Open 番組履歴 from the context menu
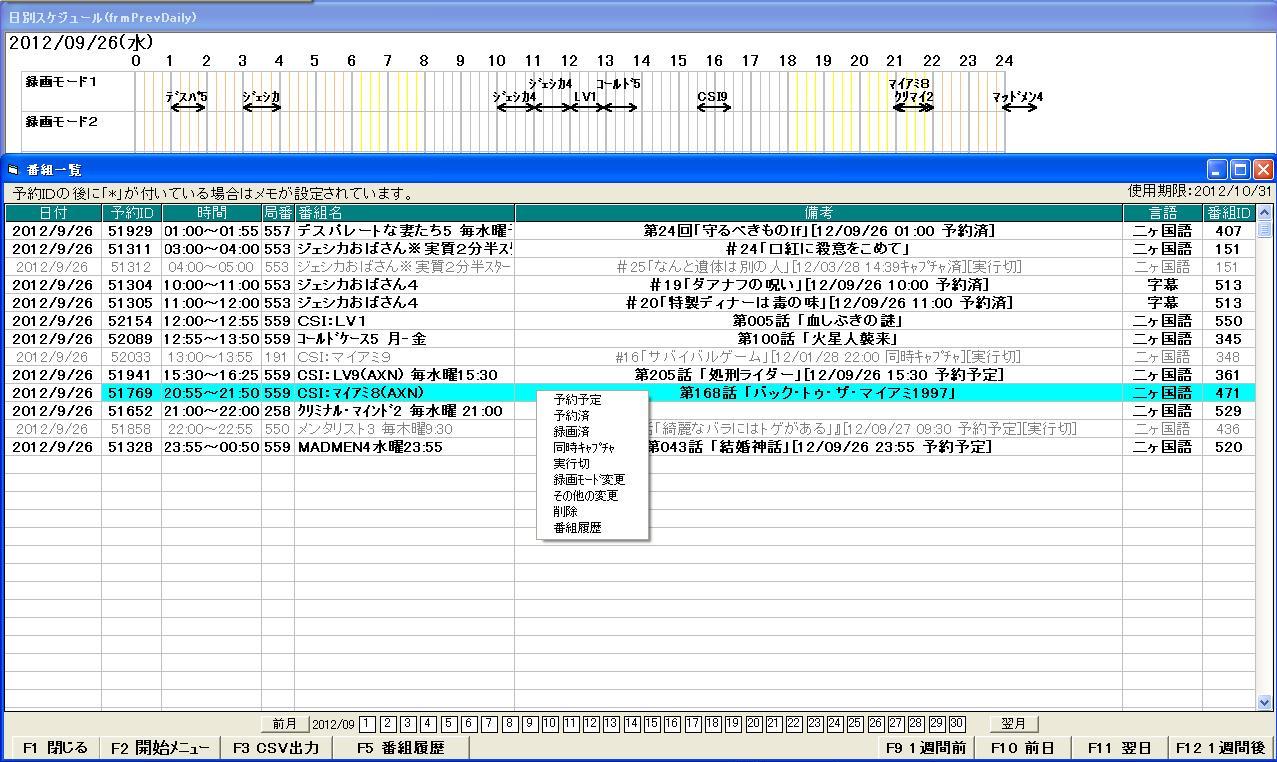 click(x=577, y=527)
